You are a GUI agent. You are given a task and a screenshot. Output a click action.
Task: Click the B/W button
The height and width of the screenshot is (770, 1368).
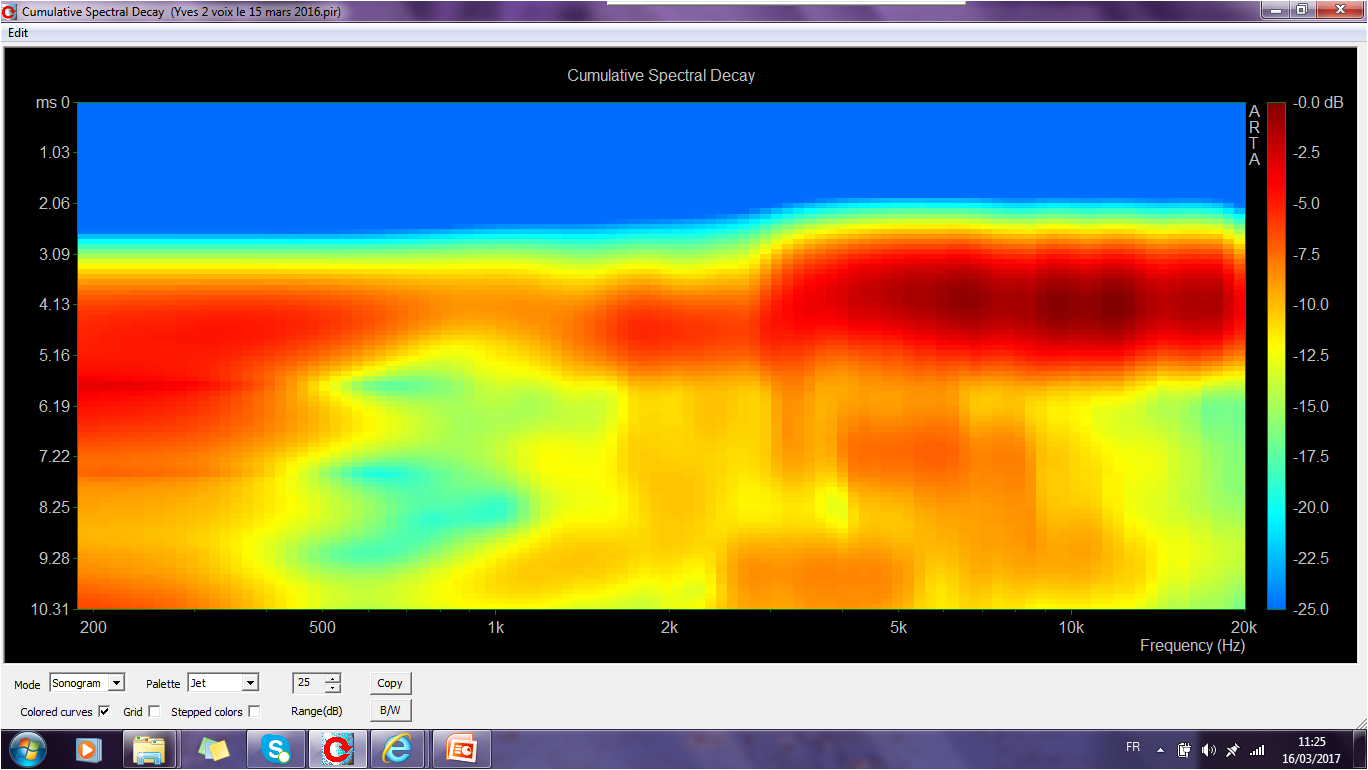point(390,710)
